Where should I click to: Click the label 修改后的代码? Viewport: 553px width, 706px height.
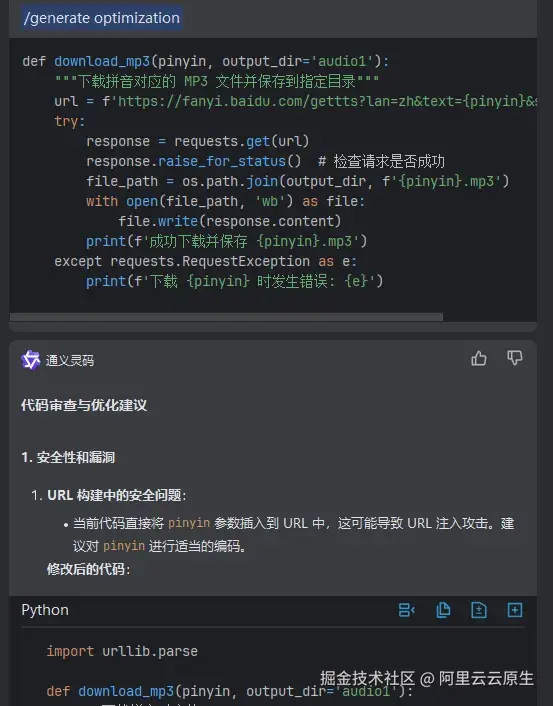(88, 569)
